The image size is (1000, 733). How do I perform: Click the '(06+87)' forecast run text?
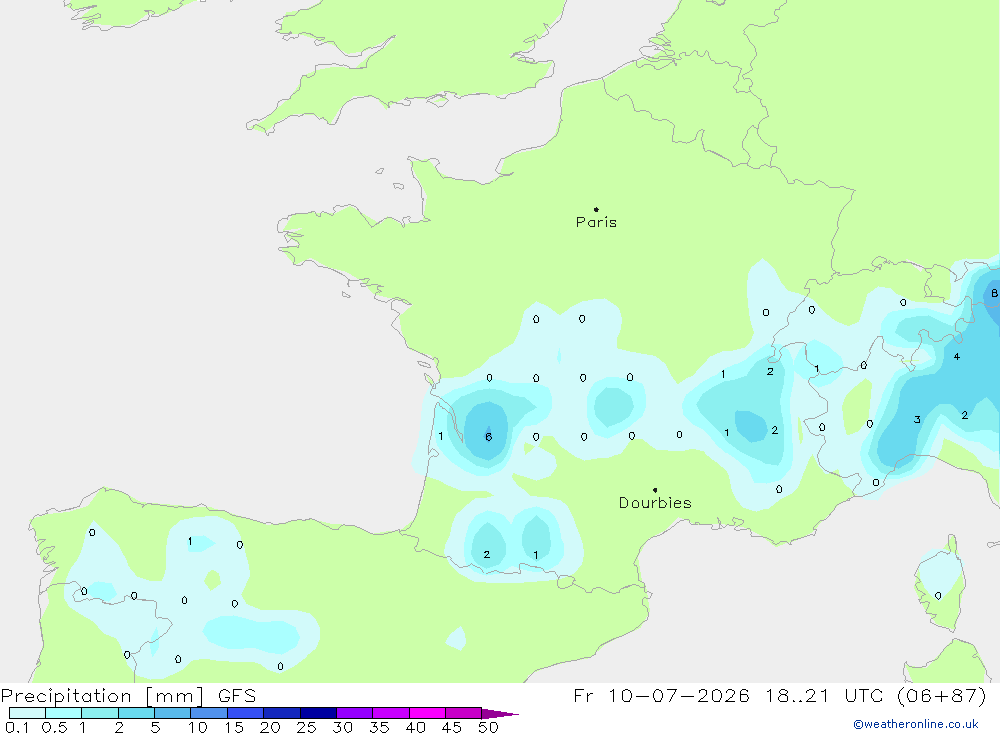[941, 695]
